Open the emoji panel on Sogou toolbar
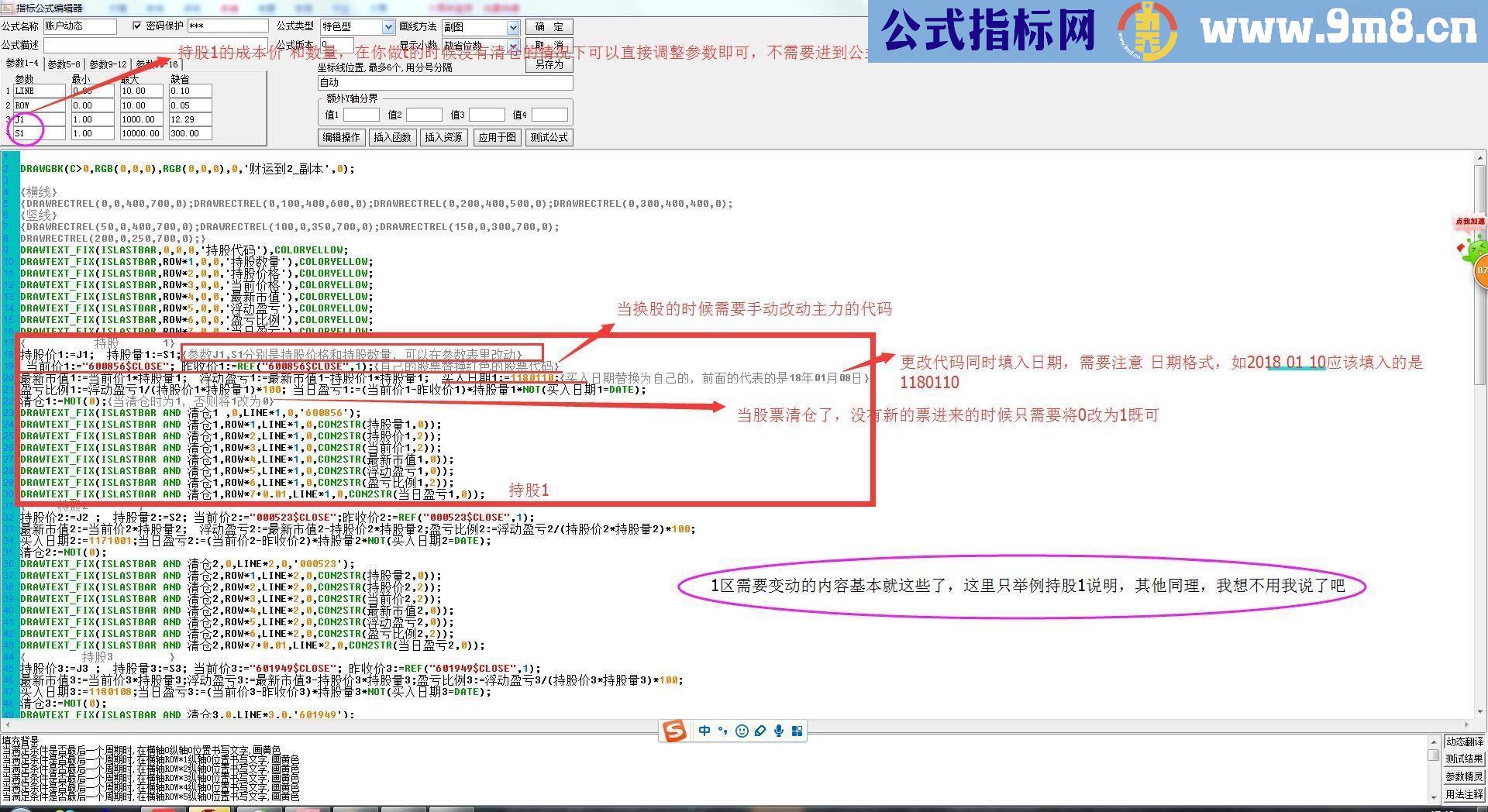This screenshot has width=1488, height=812. pos(742,731)
